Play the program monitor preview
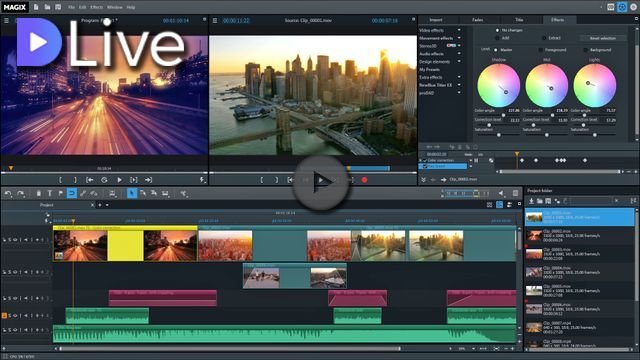This screenshot has height=360, width=640. (119, 180)
